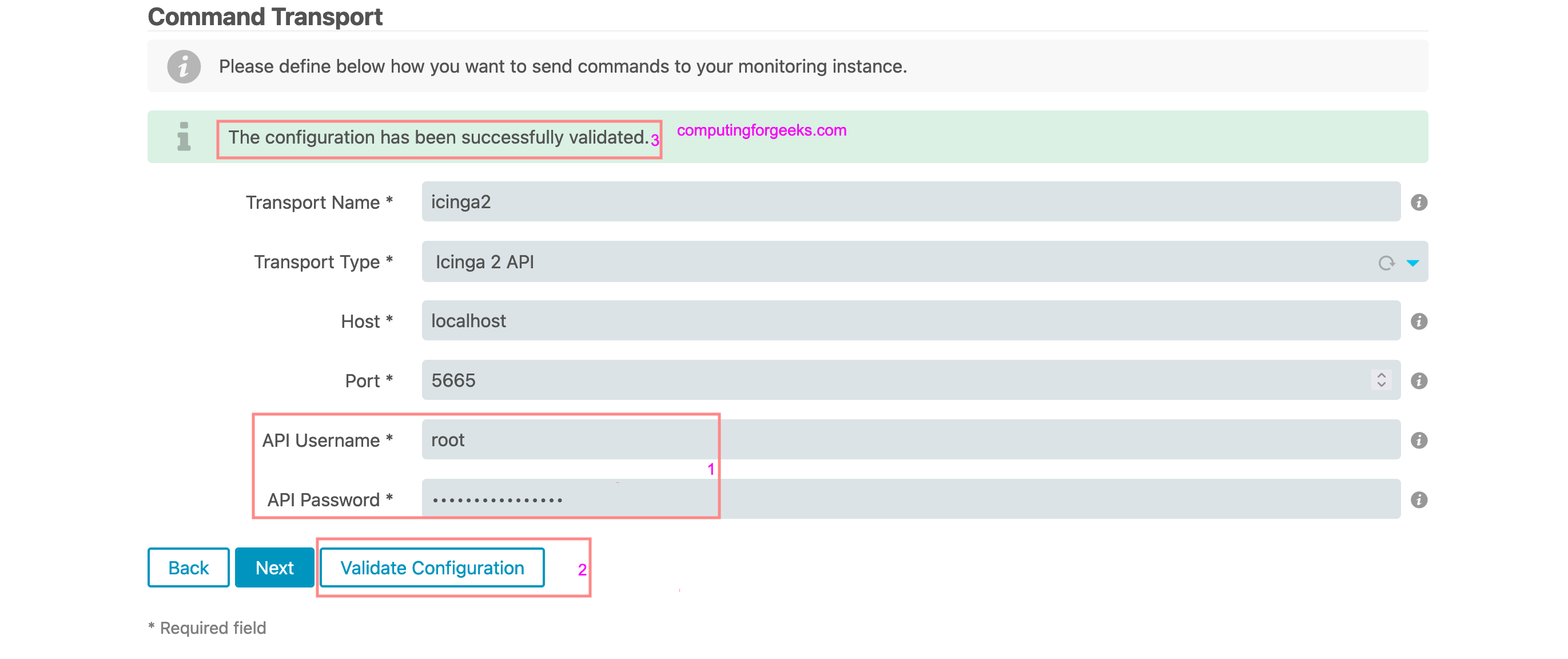Click the 'Transport Type *' label
1568x659 pixels.
pos(323,262)
